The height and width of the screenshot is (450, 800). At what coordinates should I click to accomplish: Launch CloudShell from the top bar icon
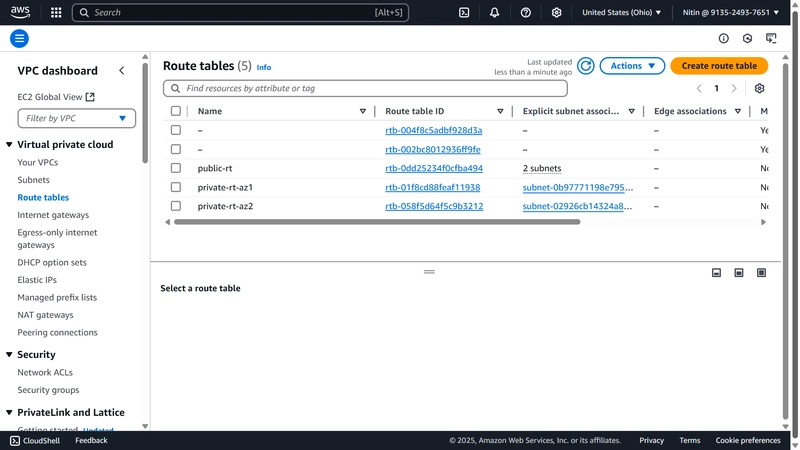click(464, 13)
